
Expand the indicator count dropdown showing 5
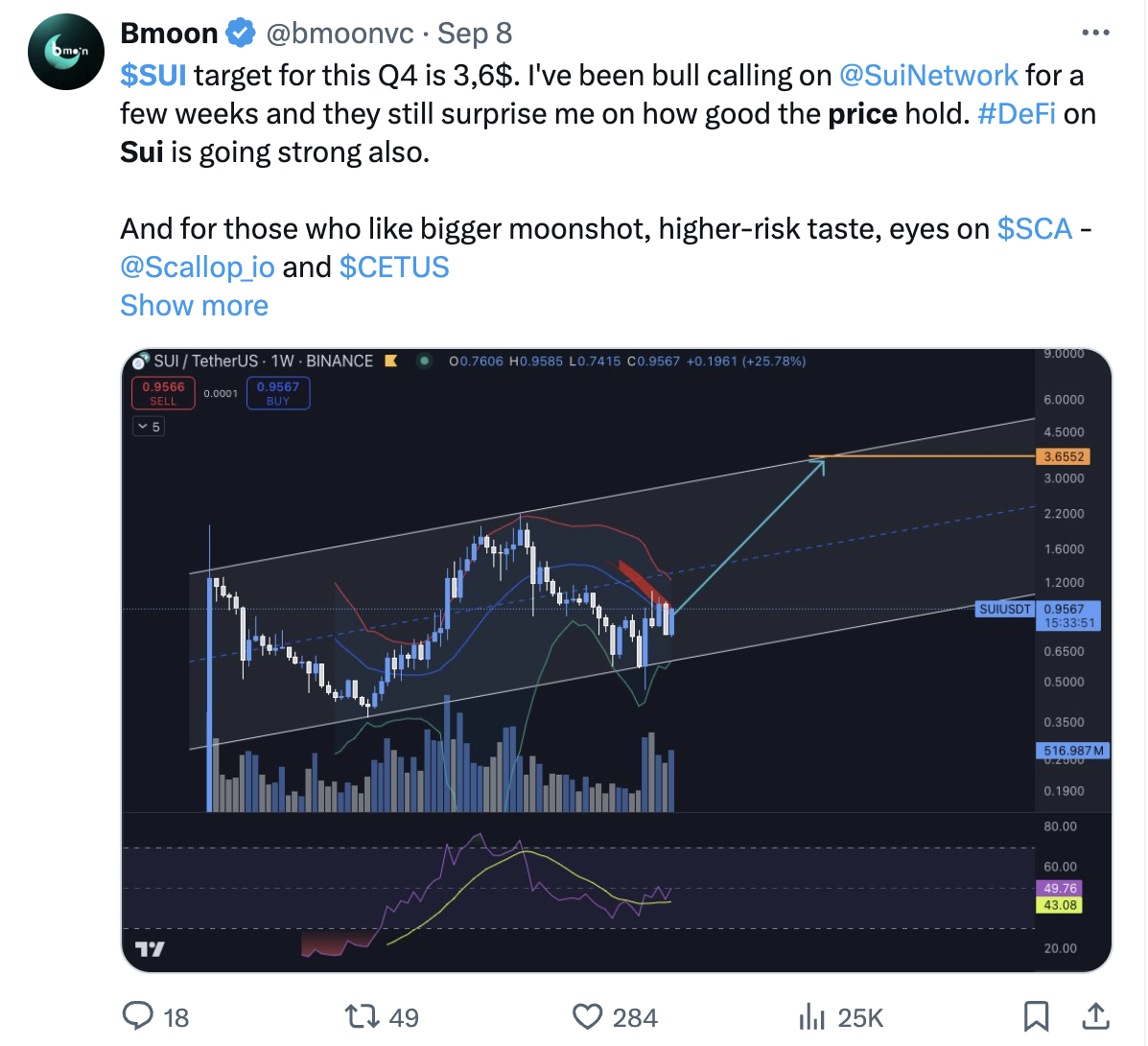point(149,427)
